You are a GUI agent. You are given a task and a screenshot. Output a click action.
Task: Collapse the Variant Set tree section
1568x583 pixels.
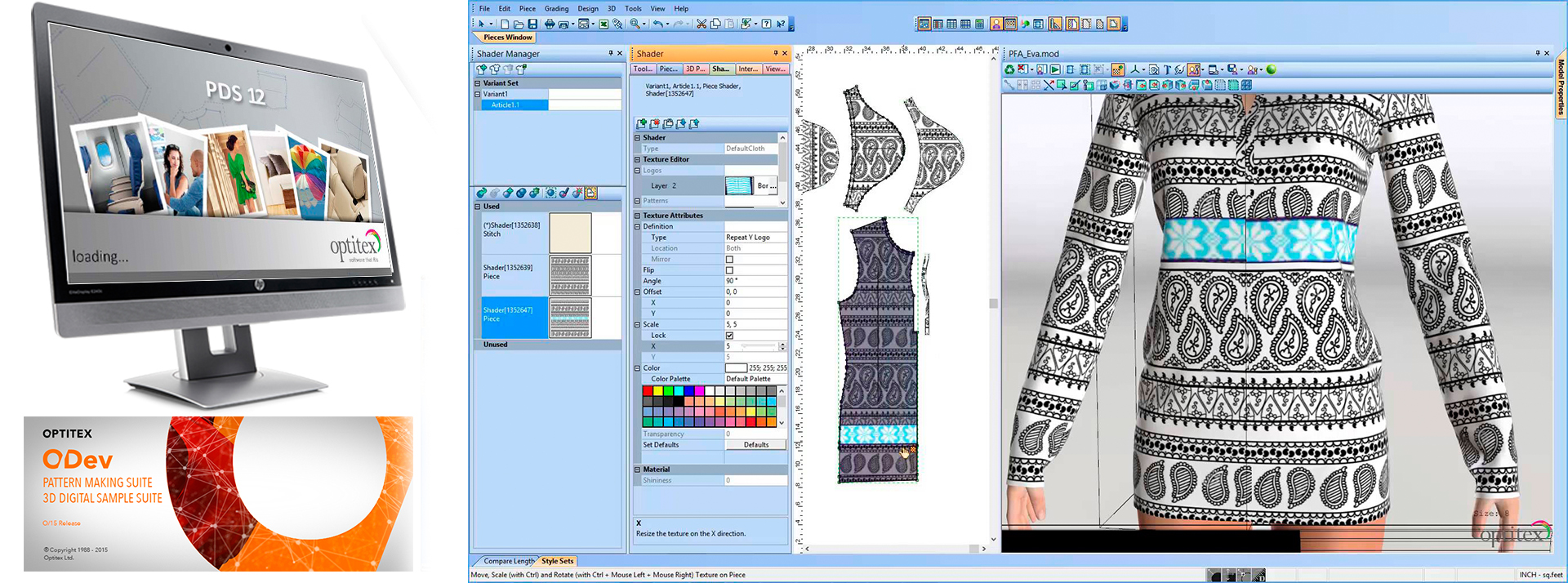pos(478,83)
